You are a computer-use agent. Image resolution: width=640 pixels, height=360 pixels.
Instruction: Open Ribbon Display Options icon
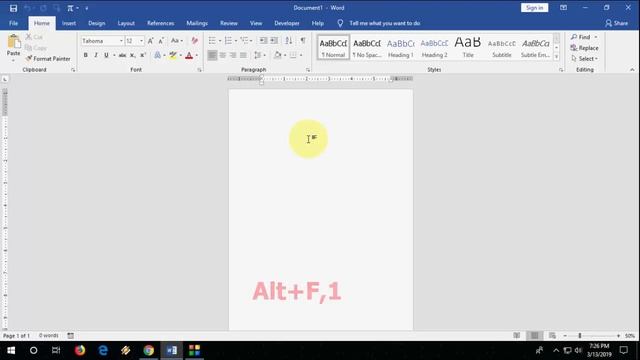(x=563, y=8)
